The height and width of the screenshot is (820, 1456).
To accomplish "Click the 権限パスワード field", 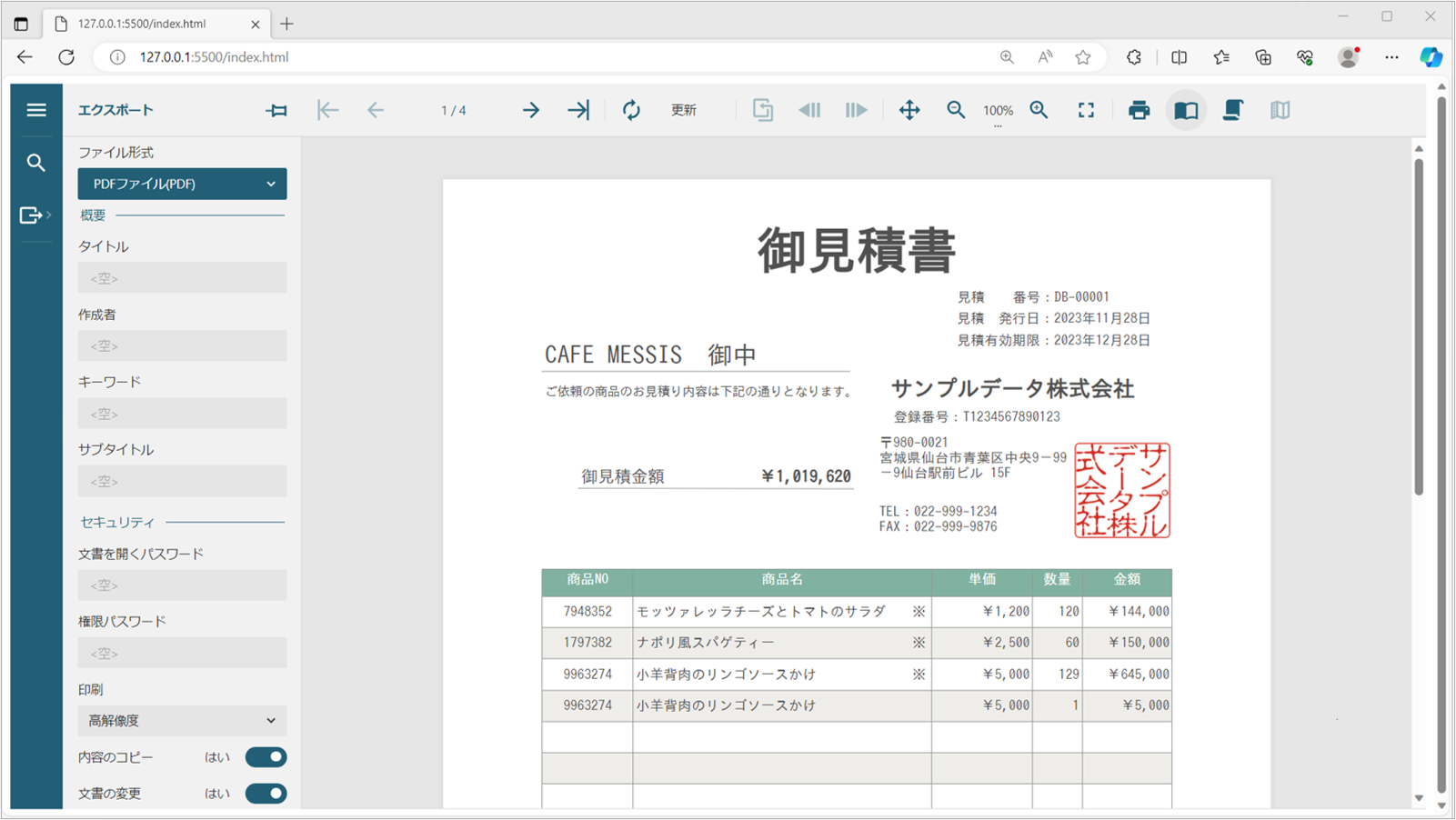I will point(182,653).
